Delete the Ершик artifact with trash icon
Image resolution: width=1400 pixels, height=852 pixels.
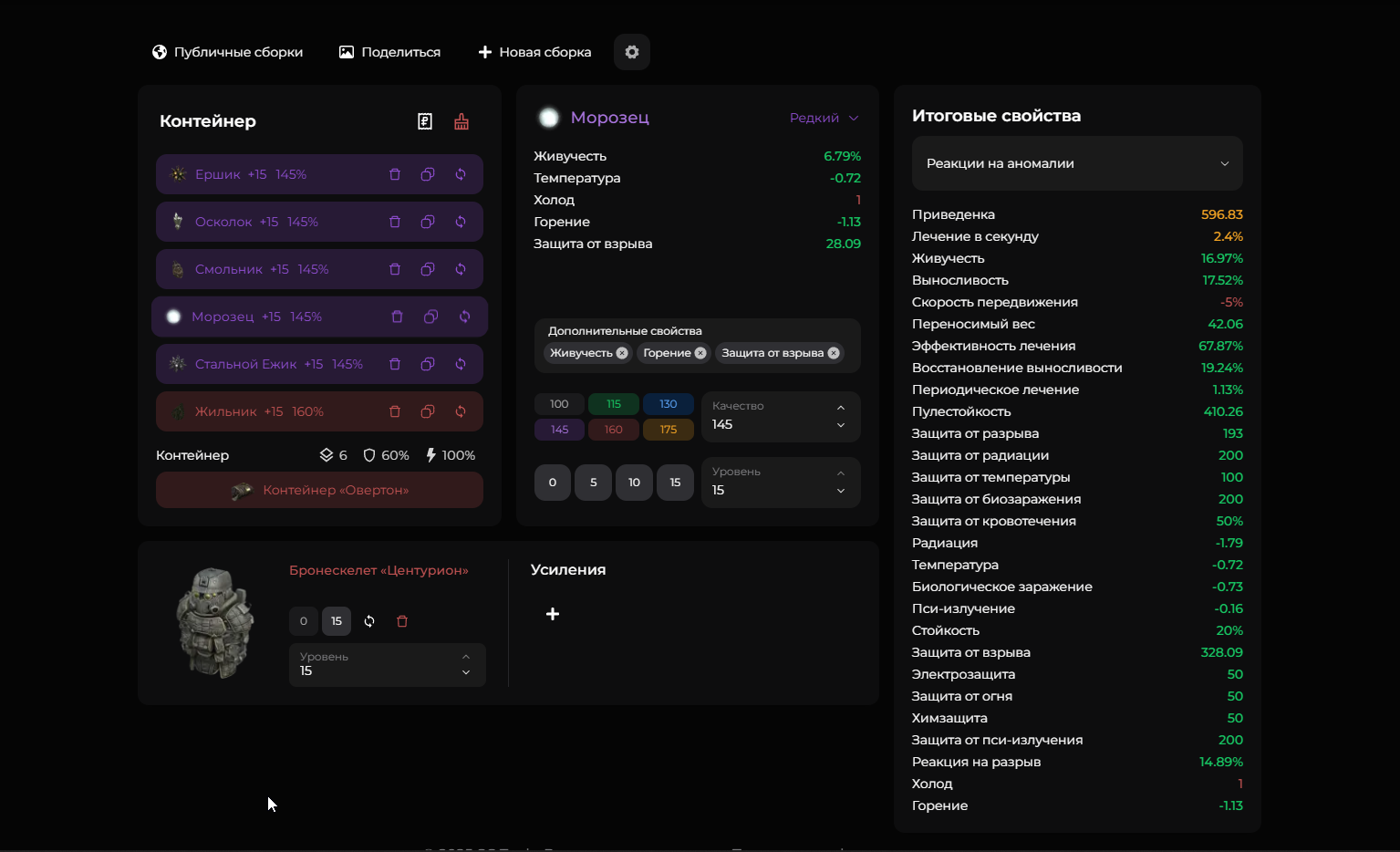395,174
